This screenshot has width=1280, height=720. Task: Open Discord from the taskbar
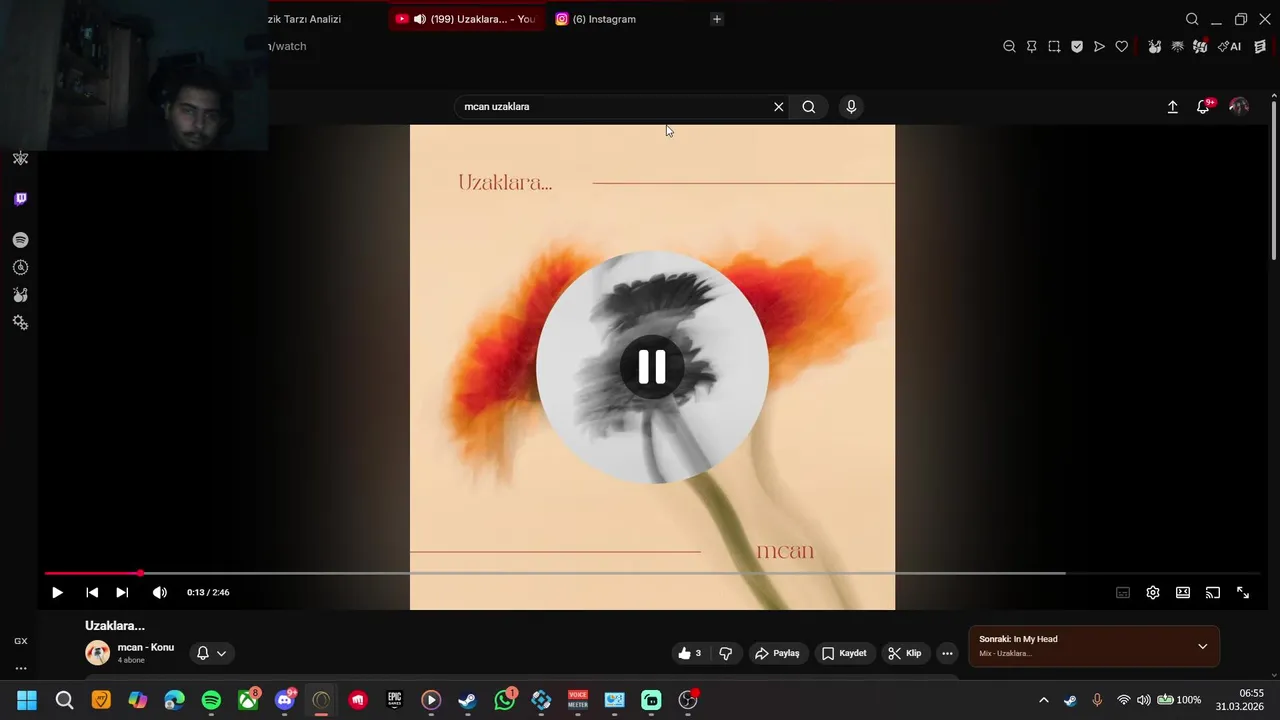click(x=285, y=700)
